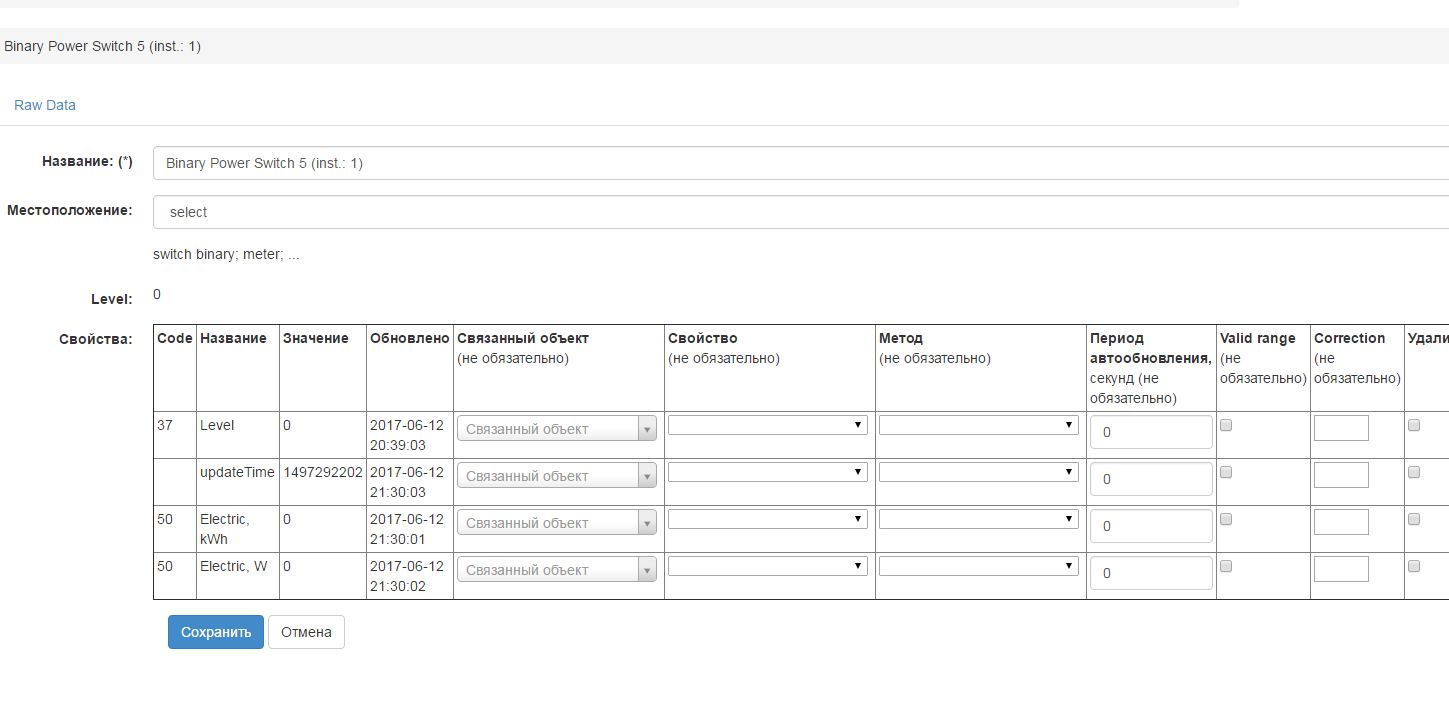Edit the Название name text field
This screenshot has width=1449, height=702.
[800, 163]
